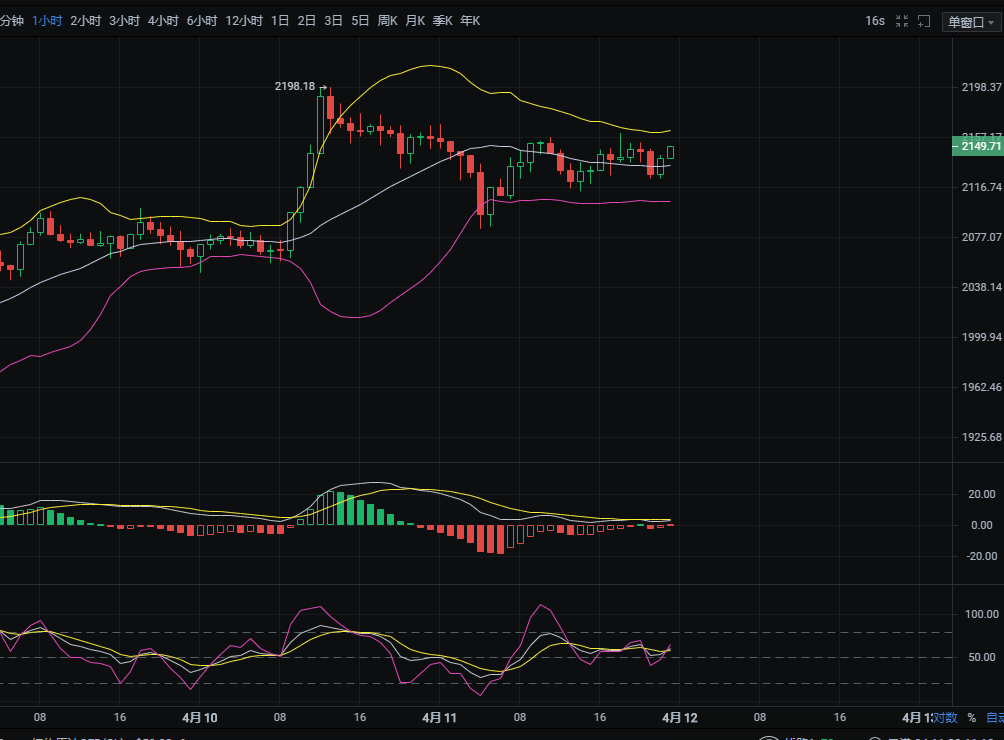Image resolution: width=1004 pixels, height=740 pixels.
Task: Toggle 对数 logarithmic scale
Action: point(946,718)
